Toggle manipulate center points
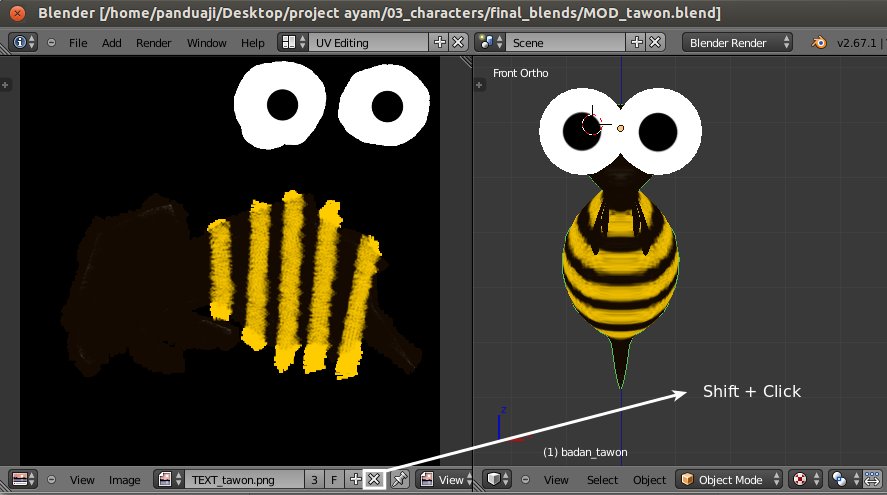 point(872,480)
